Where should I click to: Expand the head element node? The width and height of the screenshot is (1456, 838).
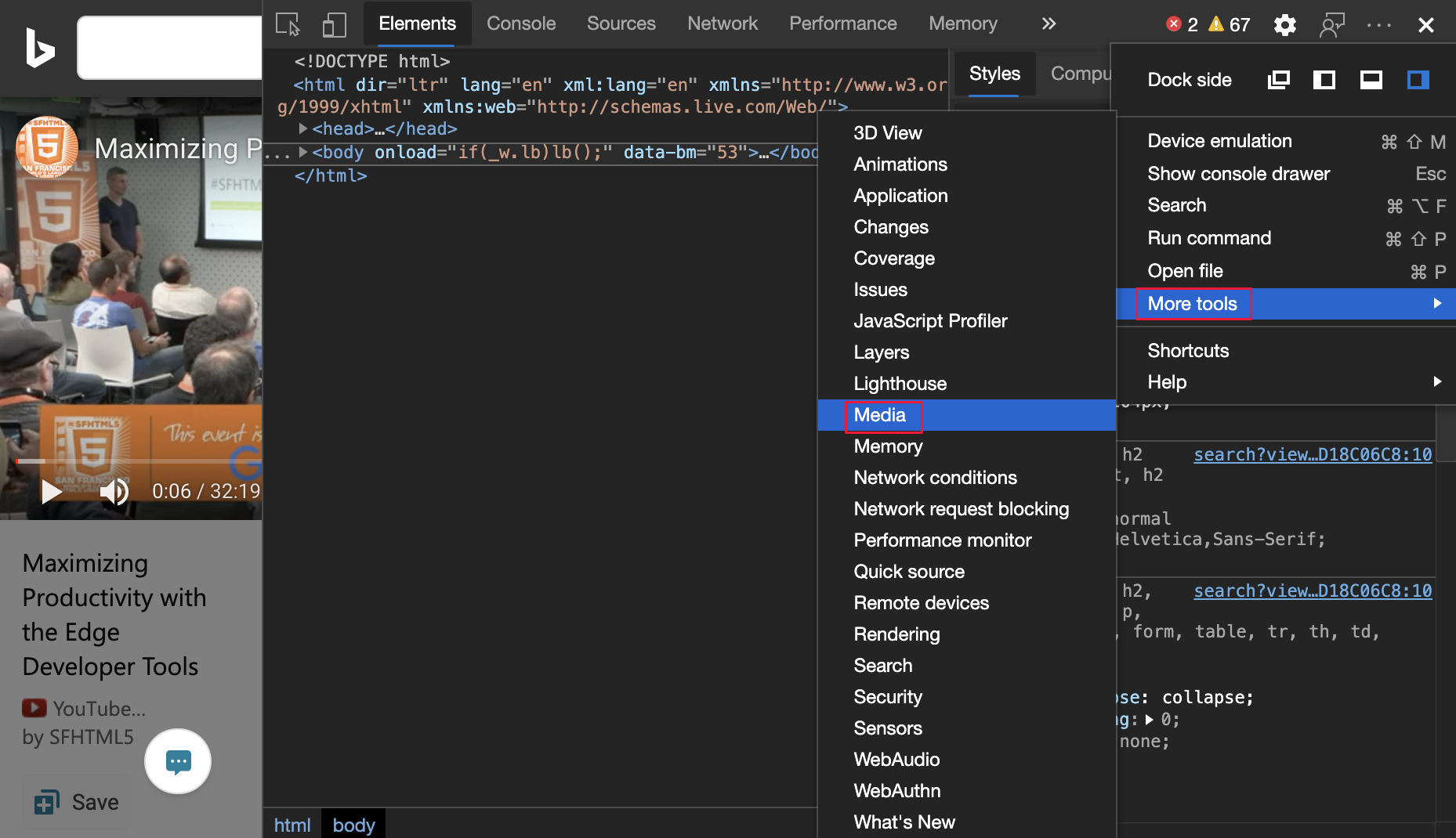coord(302,128)
